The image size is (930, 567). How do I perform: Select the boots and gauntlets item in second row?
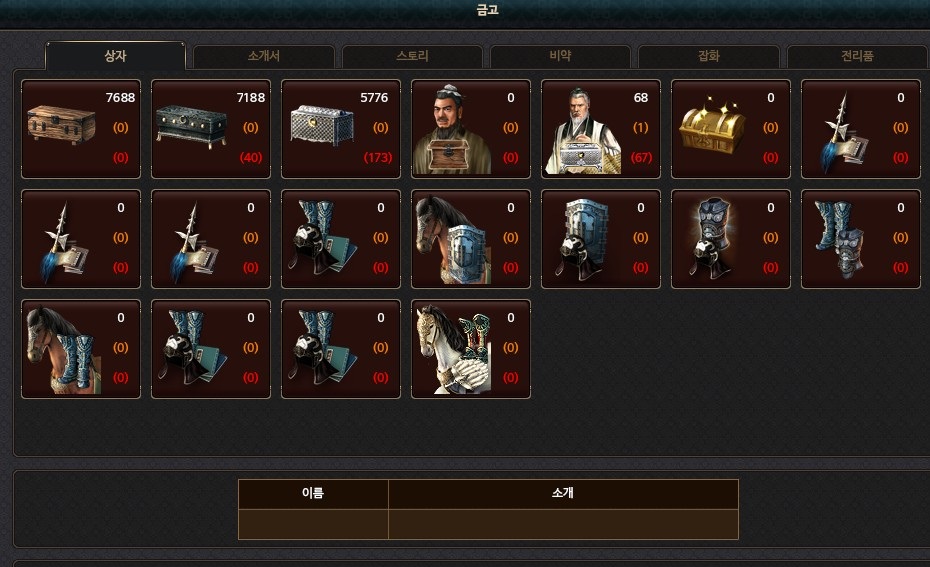click(860, 239)
